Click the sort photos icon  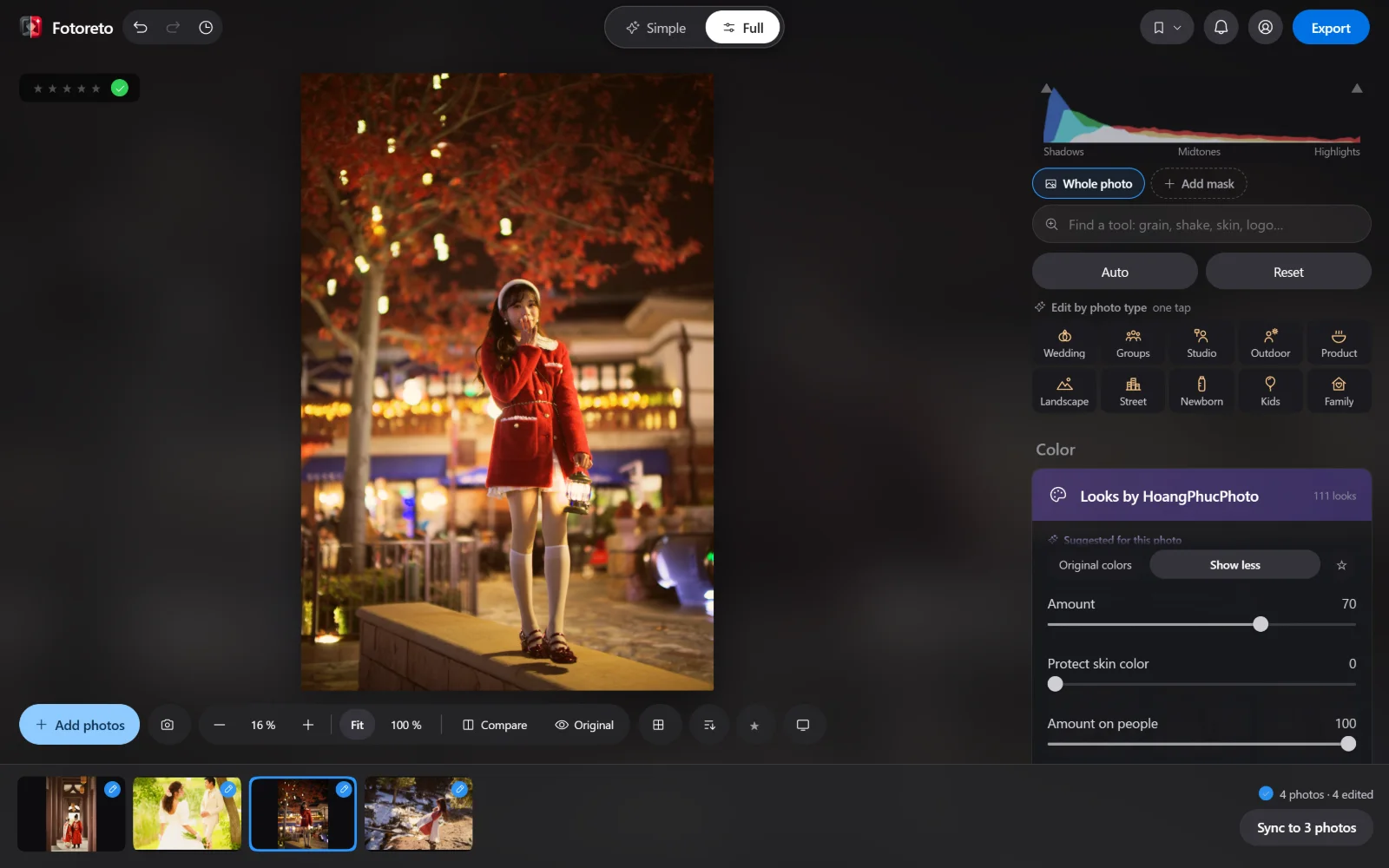(x=709, y=725)
